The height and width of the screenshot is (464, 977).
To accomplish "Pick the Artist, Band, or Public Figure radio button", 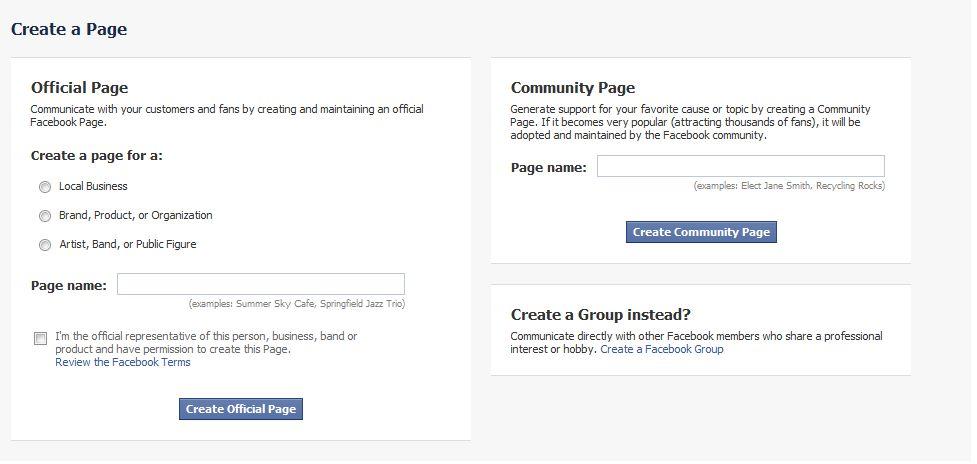I will point(45,245).
